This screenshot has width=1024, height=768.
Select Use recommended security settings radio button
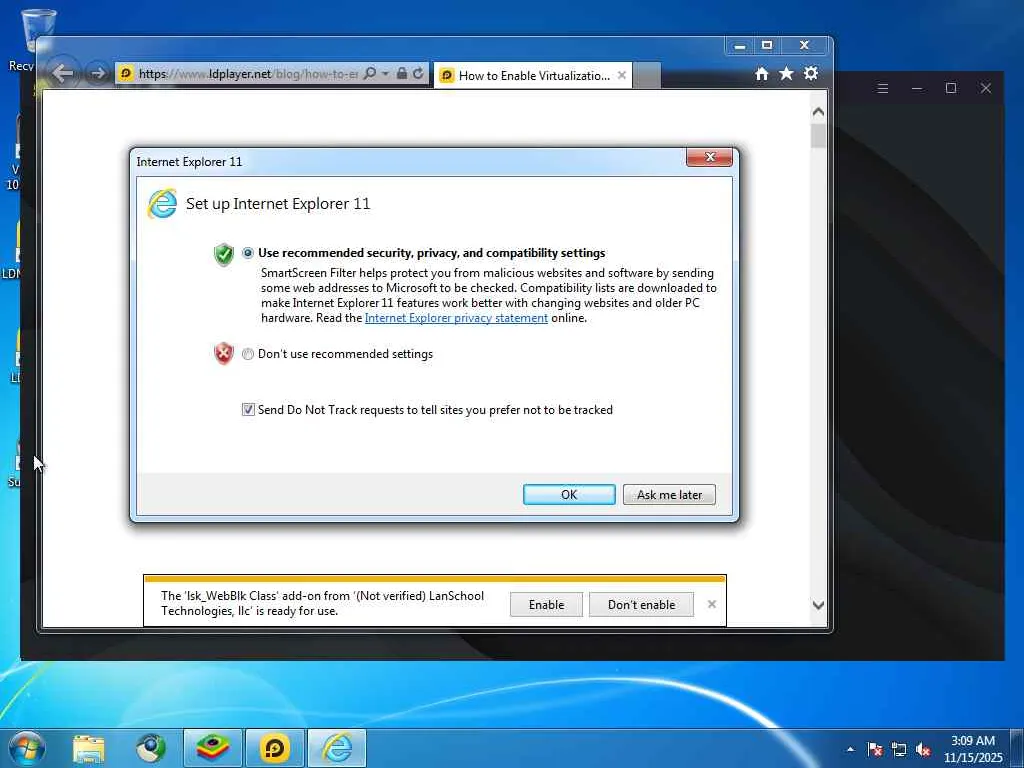point(248,253)
